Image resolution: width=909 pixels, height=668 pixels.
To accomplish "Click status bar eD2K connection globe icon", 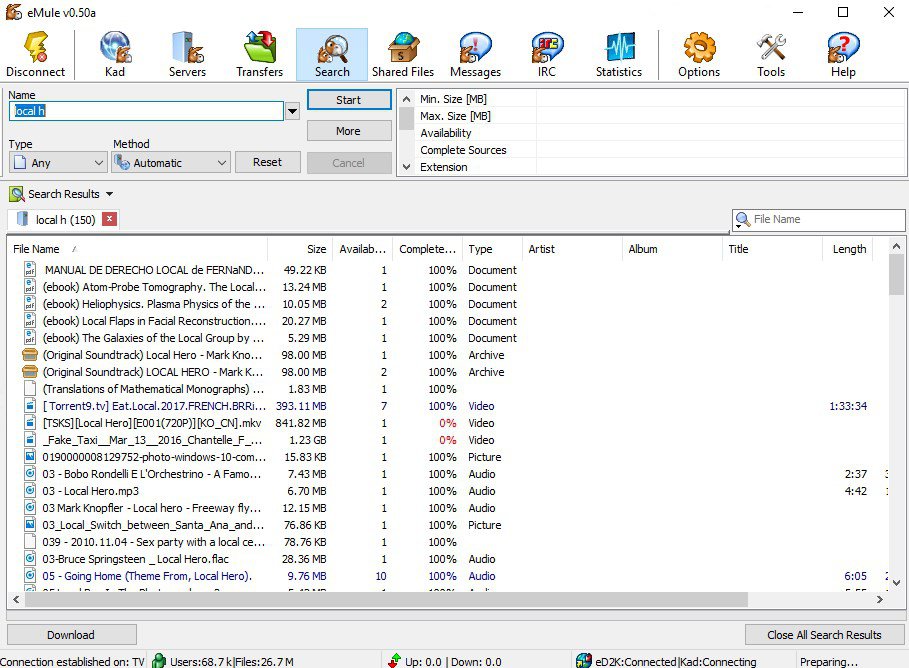I will point(584,660).
